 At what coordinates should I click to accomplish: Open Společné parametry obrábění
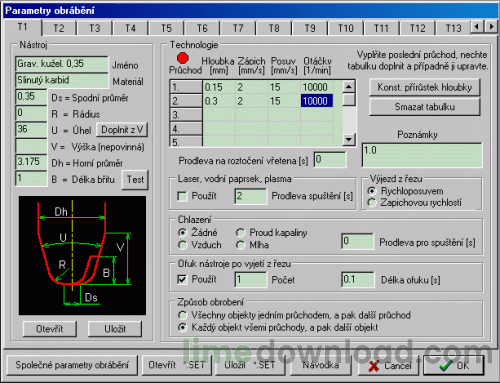tap(72, 365)
